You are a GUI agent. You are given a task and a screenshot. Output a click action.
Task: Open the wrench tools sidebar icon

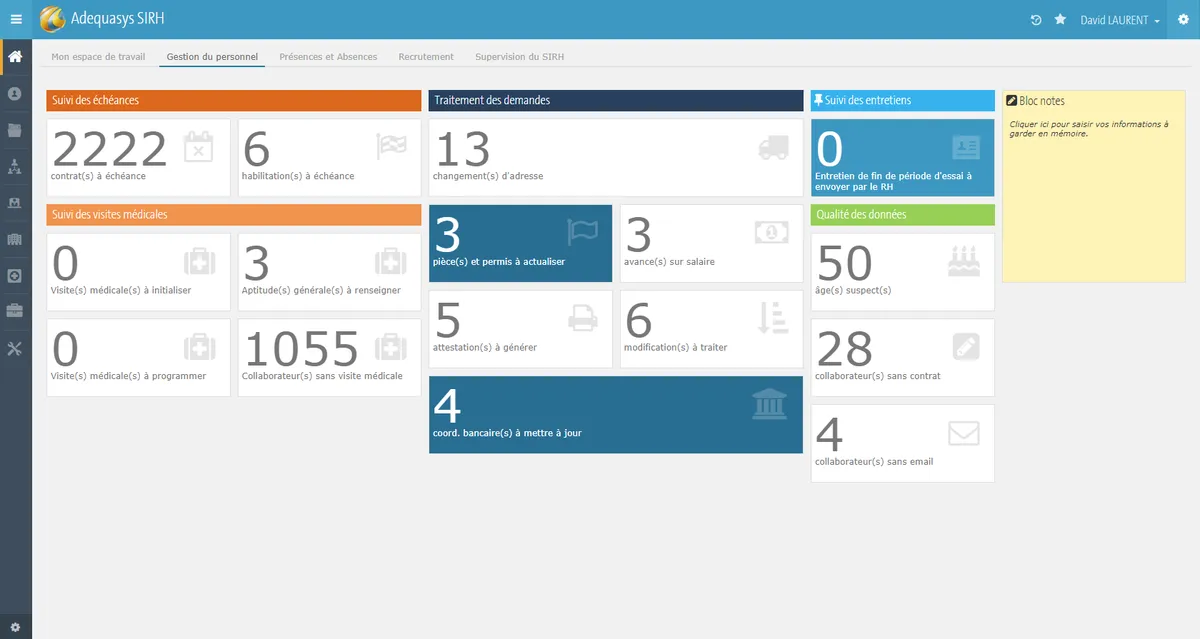coord(15,348)
